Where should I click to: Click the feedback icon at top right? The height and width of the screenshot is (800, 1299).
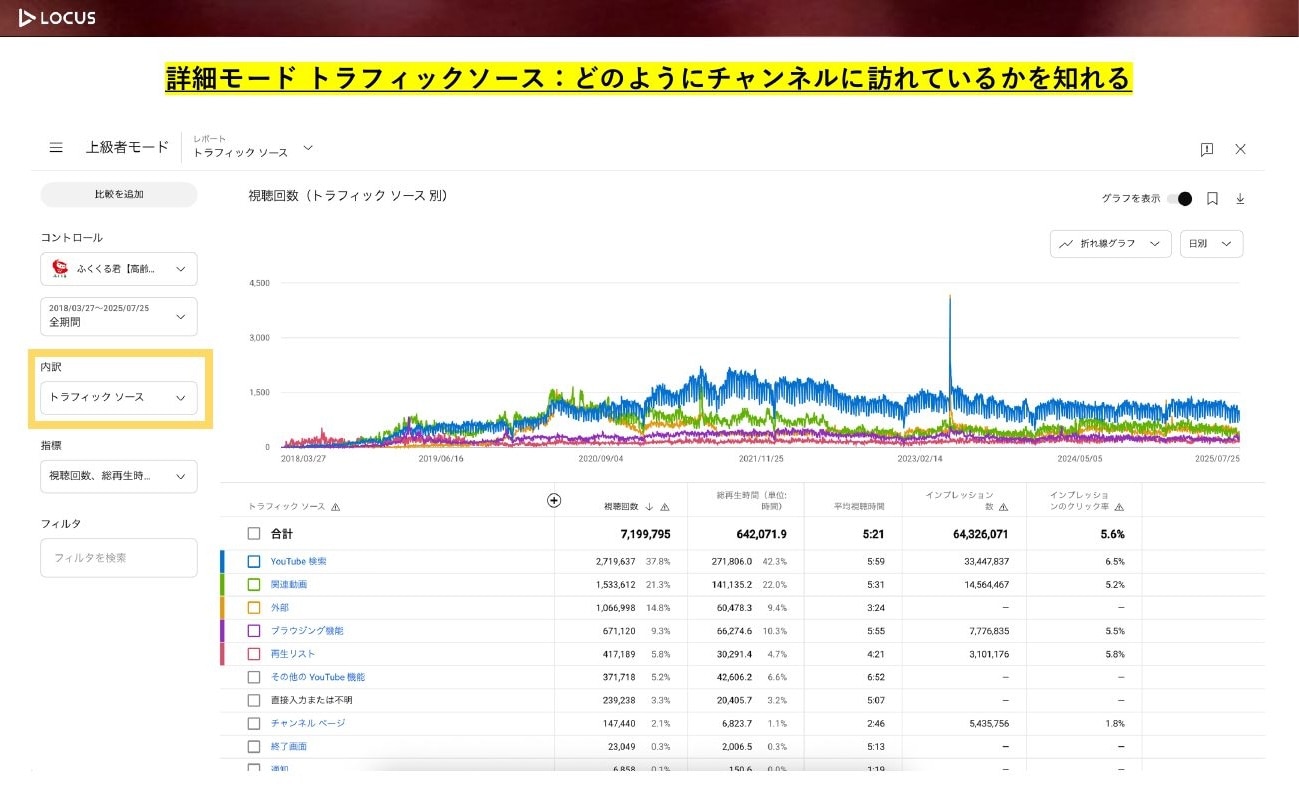[1207, 149]
